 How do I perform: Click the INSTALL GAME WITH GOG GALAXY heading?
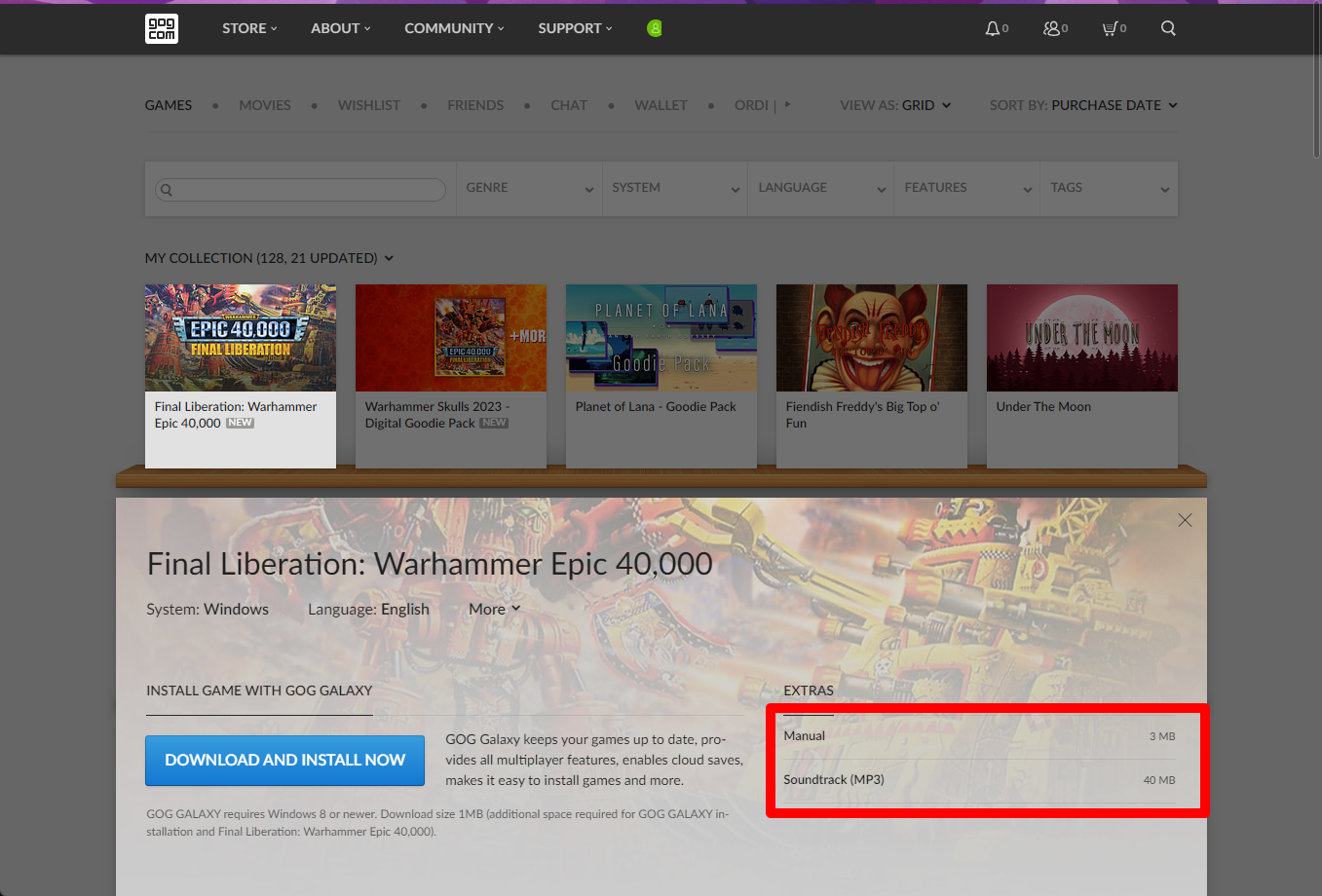tap(259, 691)
